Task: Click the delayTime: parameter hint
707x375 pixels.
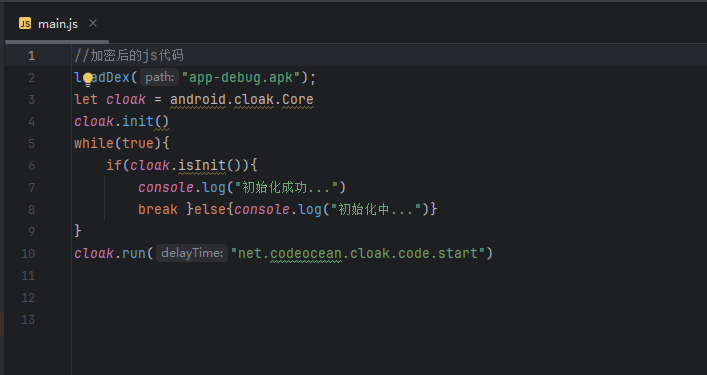Action: [192, 253]
